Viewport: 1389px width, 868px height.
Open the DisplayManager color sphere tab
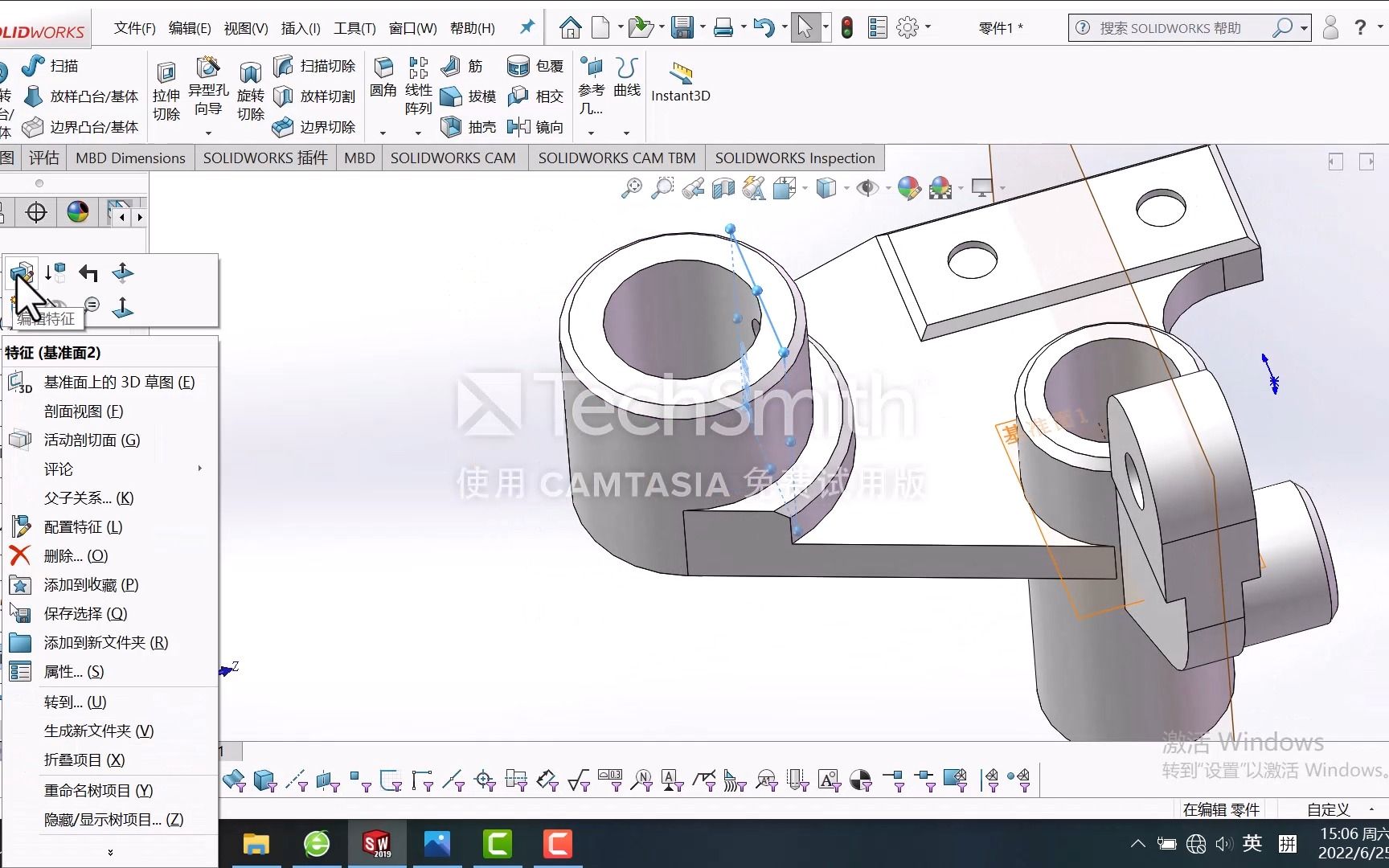click(x=78, y=212)
